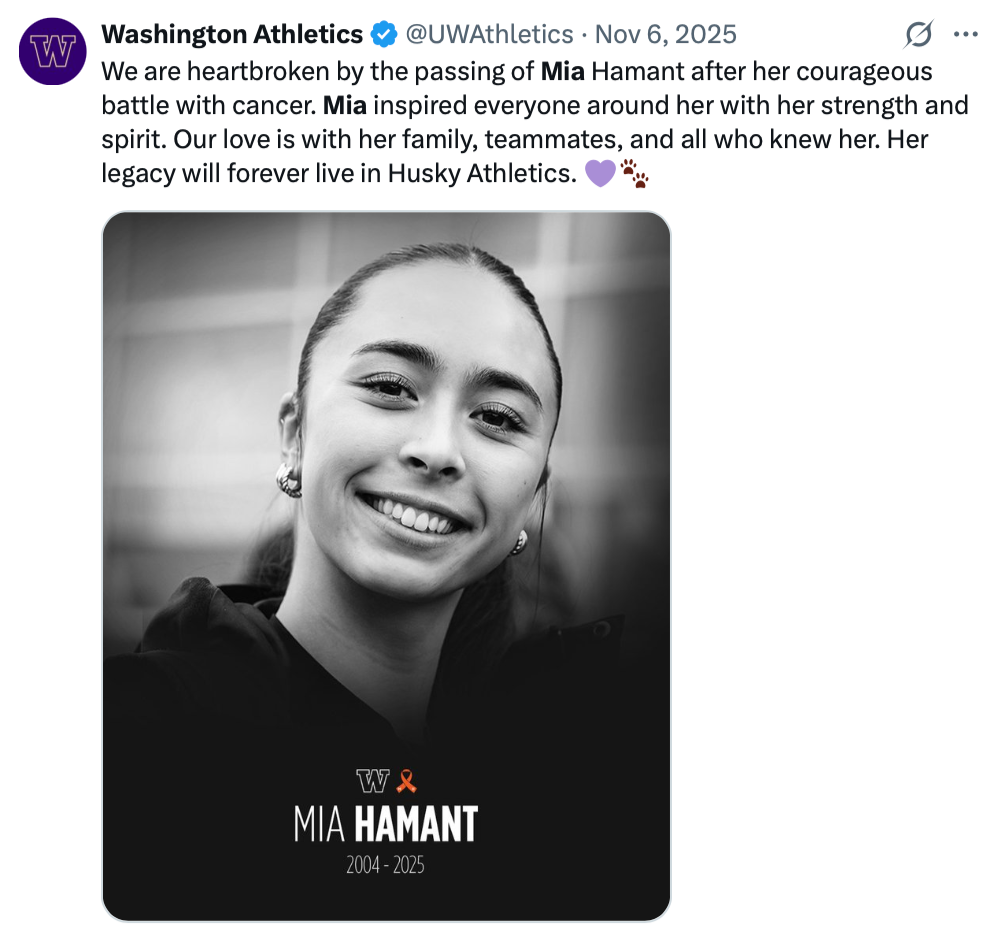
Task: Click the second bold "Mia" starting a sentence
Action: click(345, 105)
